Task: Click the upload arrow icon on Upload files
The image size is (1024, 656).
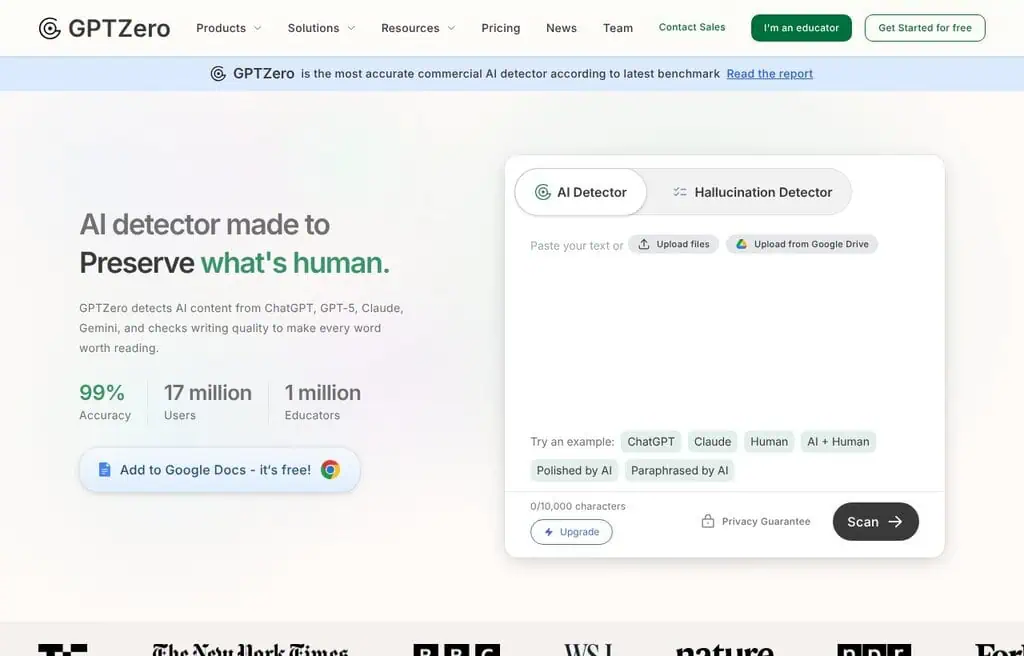Action: pyautogui.click(x=644, y=244)
